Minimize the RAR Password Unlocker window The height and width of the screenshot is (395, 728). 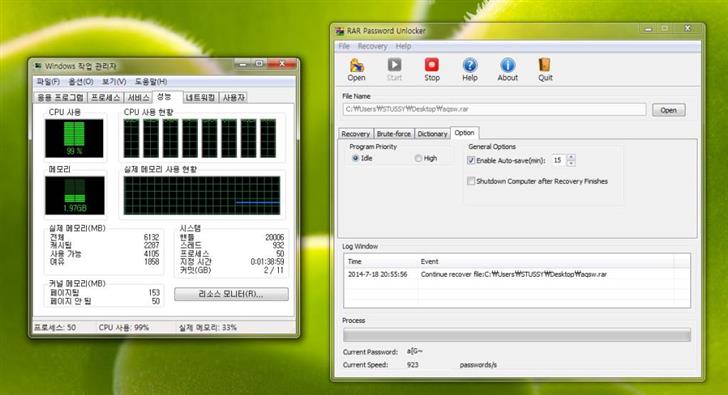[x=648, y=29]
